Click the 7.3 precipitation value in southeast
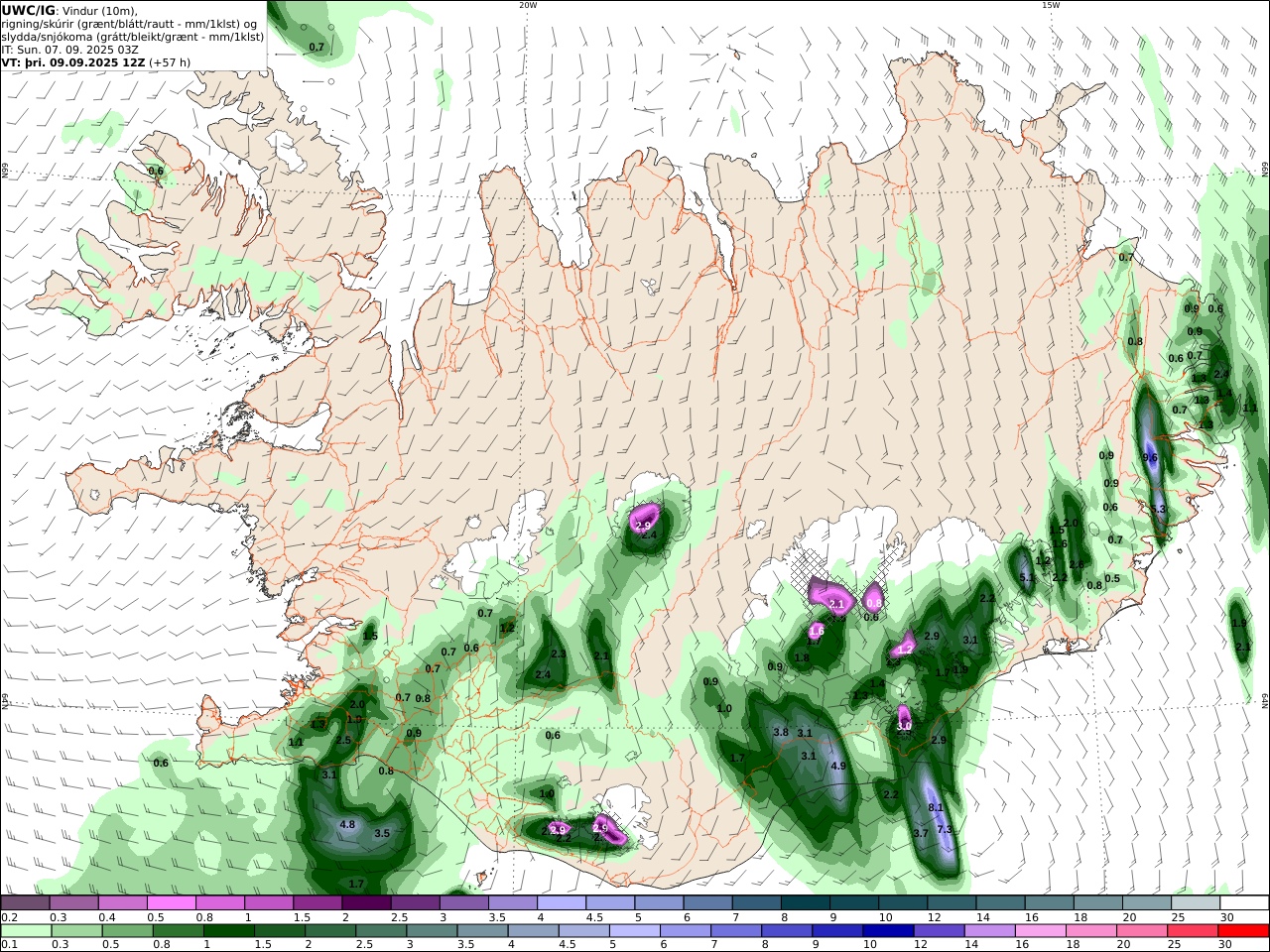The width and height of the screenshot is (1270, 952). tap(945, 829)
